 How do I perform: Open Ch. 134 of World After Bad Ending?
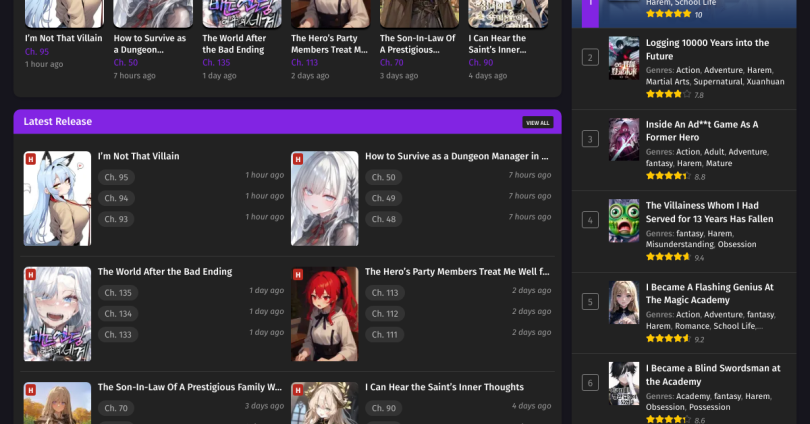coord(118,314)
